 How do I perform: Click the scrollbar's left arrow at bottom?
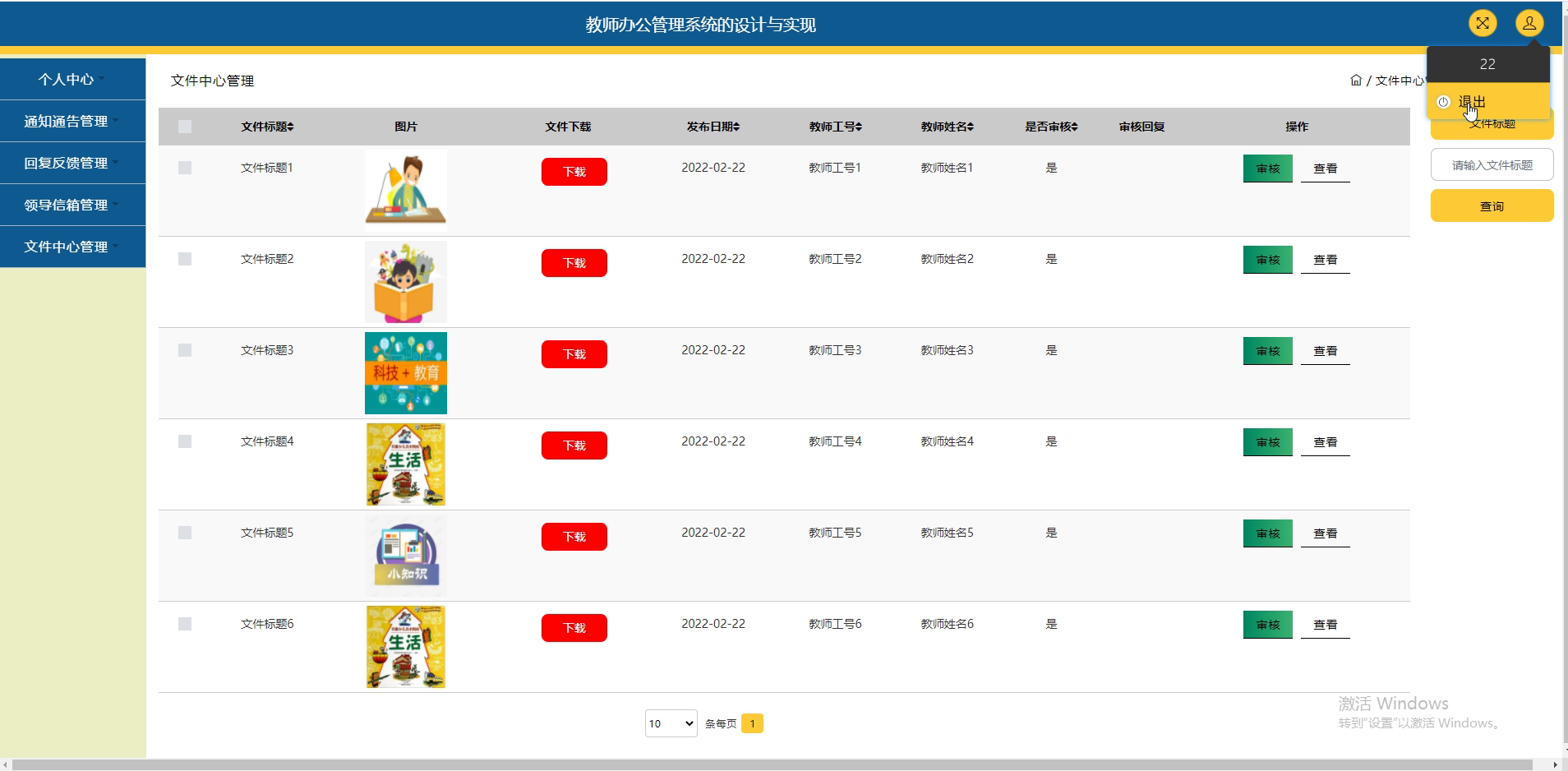click(6, 765)
